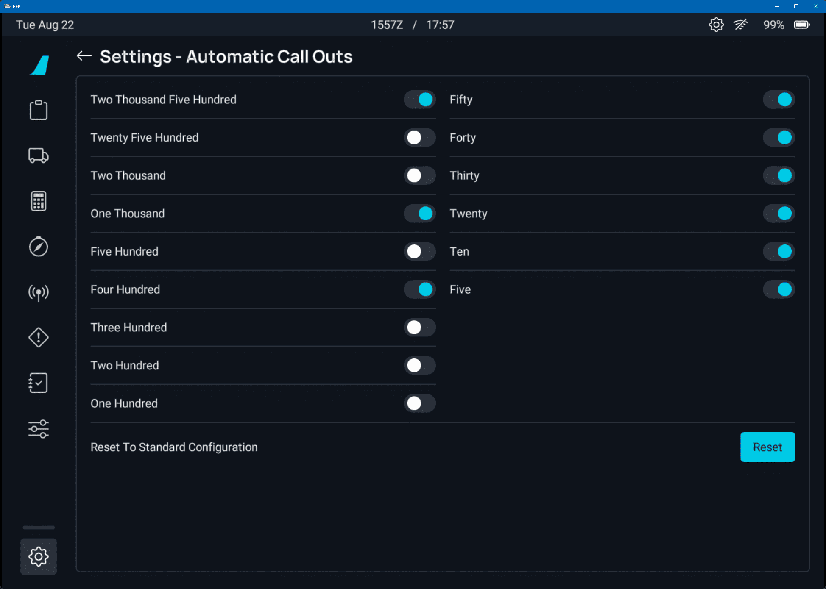The height and width of the screenshot is (589, 826).
Task: Disable the Two Thousand Five Hundred callout
Action: coord(420,100)
